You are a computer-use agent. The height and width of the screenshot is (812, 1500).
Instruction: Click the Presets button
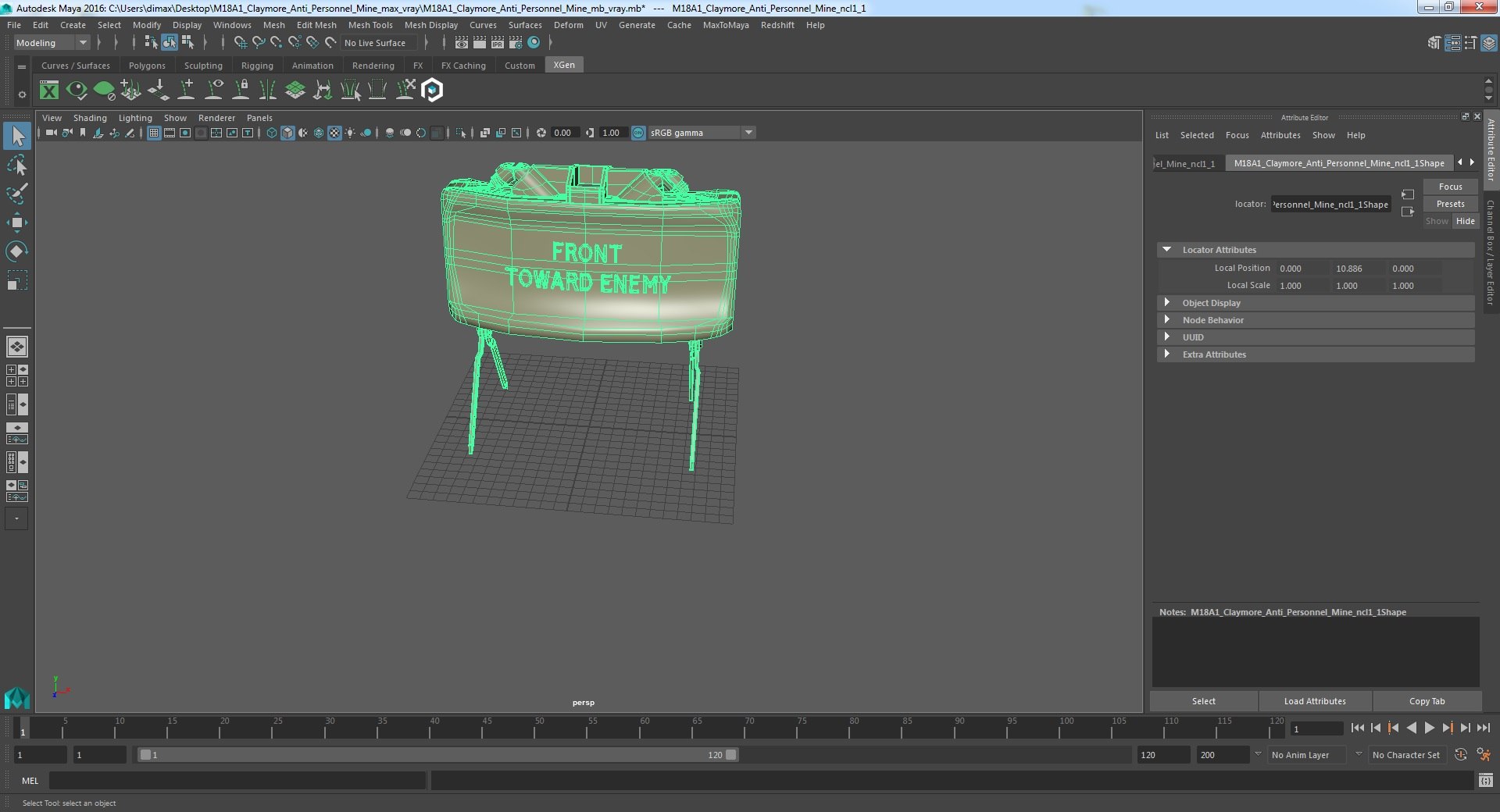1450,204
